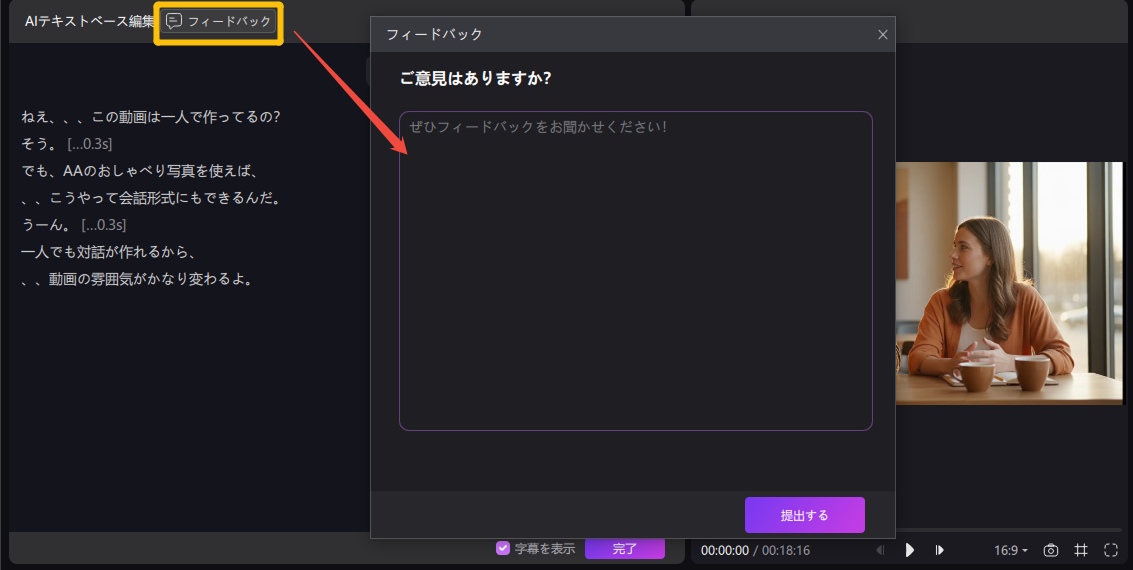Take a snapshot with the camera icon
Image resolution: width=1133 pixels, height=570 pixels.
click(1051, 550)
